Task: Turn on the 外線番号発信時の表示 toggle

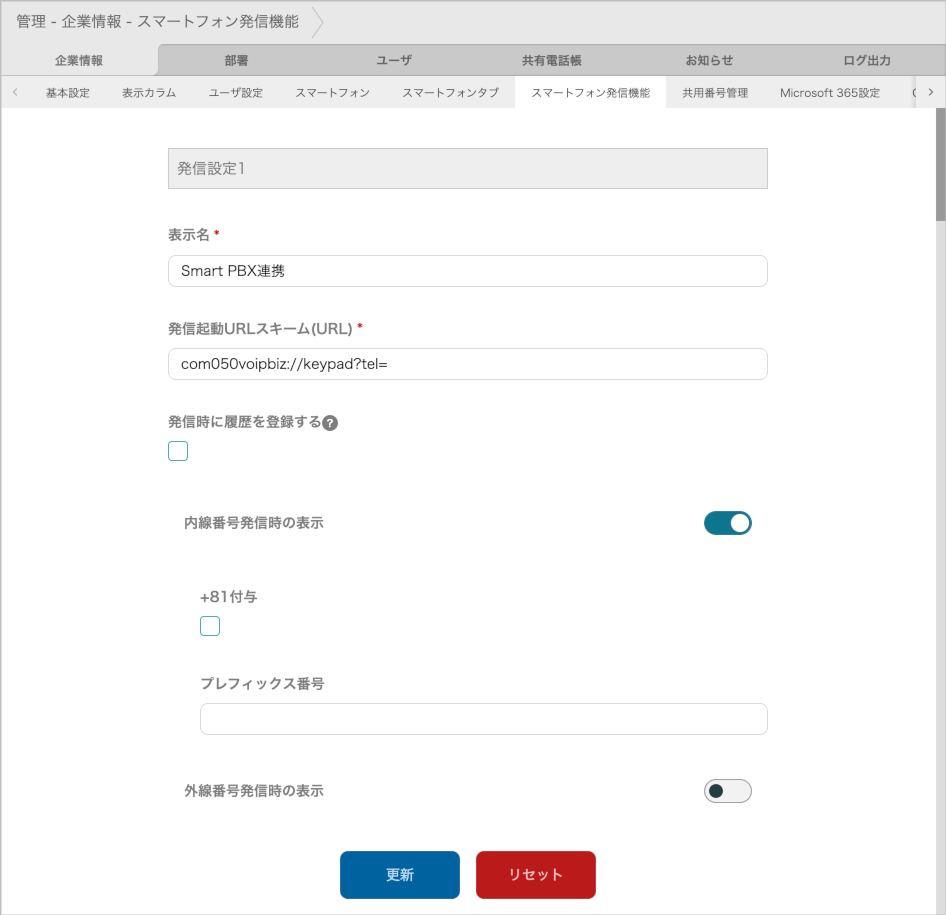Action: pyautogui.click(x=728, y=791)
